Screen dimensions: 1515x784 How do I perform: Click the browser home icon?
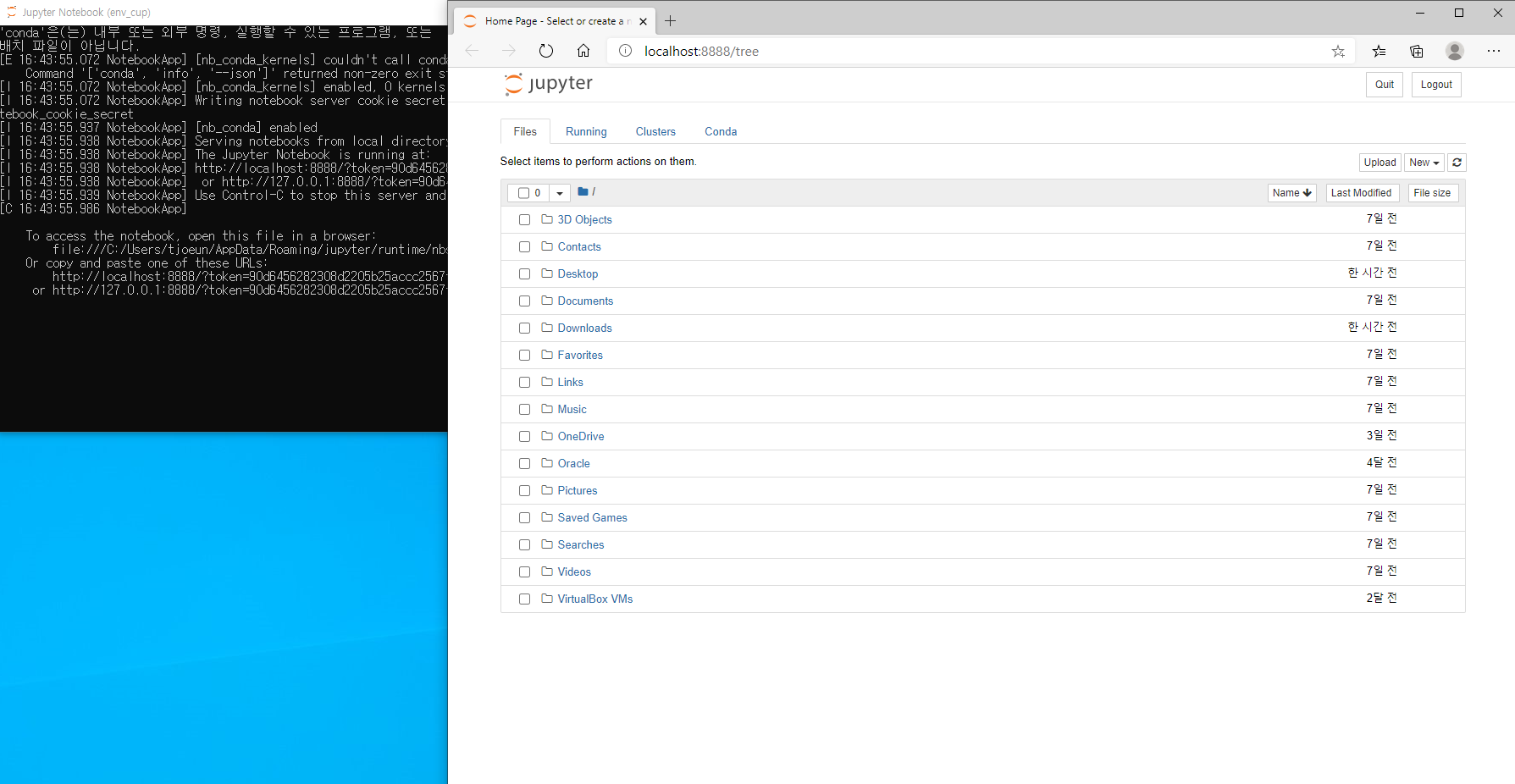tap(583, 51)
